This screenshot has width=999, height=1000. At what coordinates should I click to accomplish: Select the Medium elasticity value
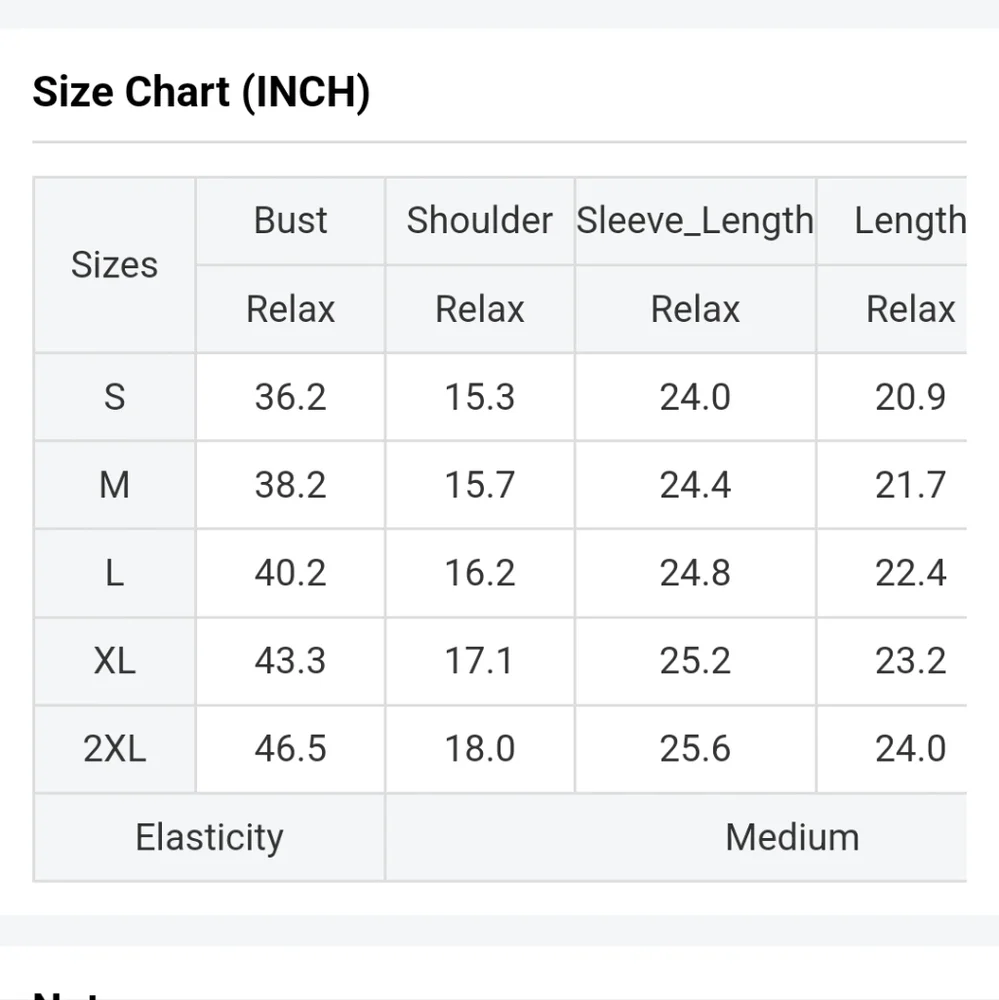tap(791, 837)
